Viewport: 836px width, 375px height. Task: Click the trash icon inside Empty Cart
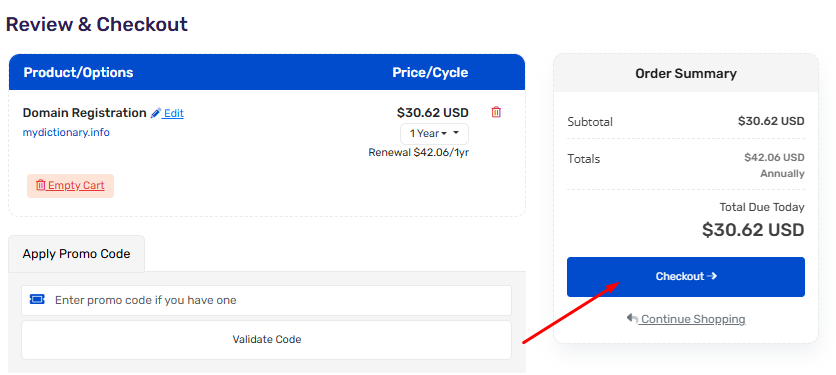[41, 186]
